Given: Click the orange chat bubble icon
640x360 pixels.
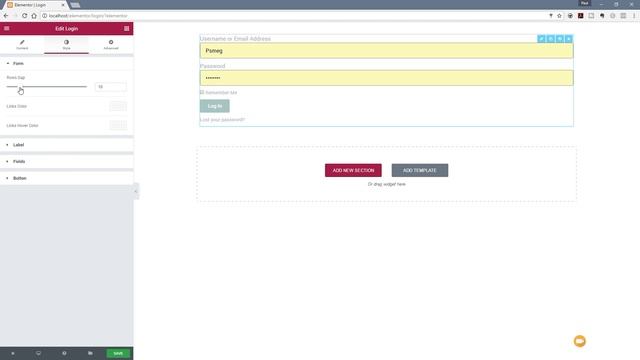Looking at the screenshot, I should [x=580, y=341].
